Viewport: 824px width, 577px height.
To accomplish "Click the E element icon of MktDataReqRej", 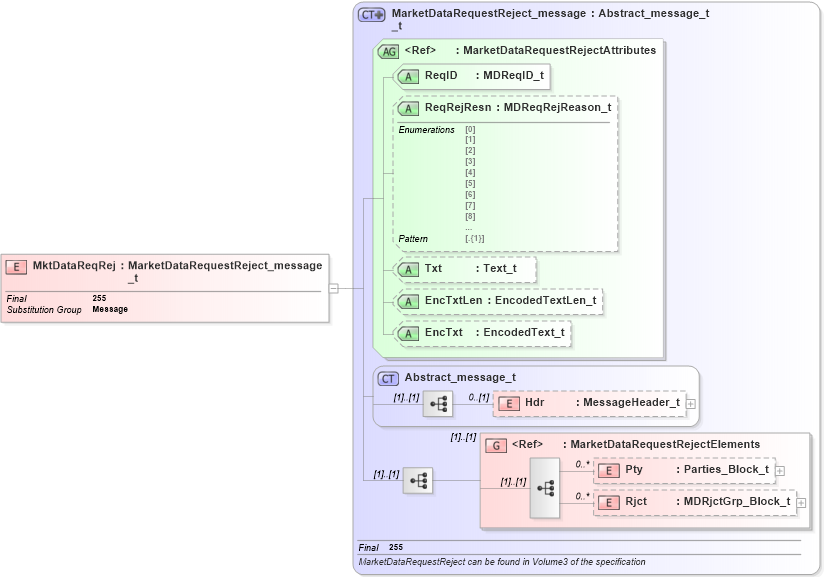I will click(14, 267).
